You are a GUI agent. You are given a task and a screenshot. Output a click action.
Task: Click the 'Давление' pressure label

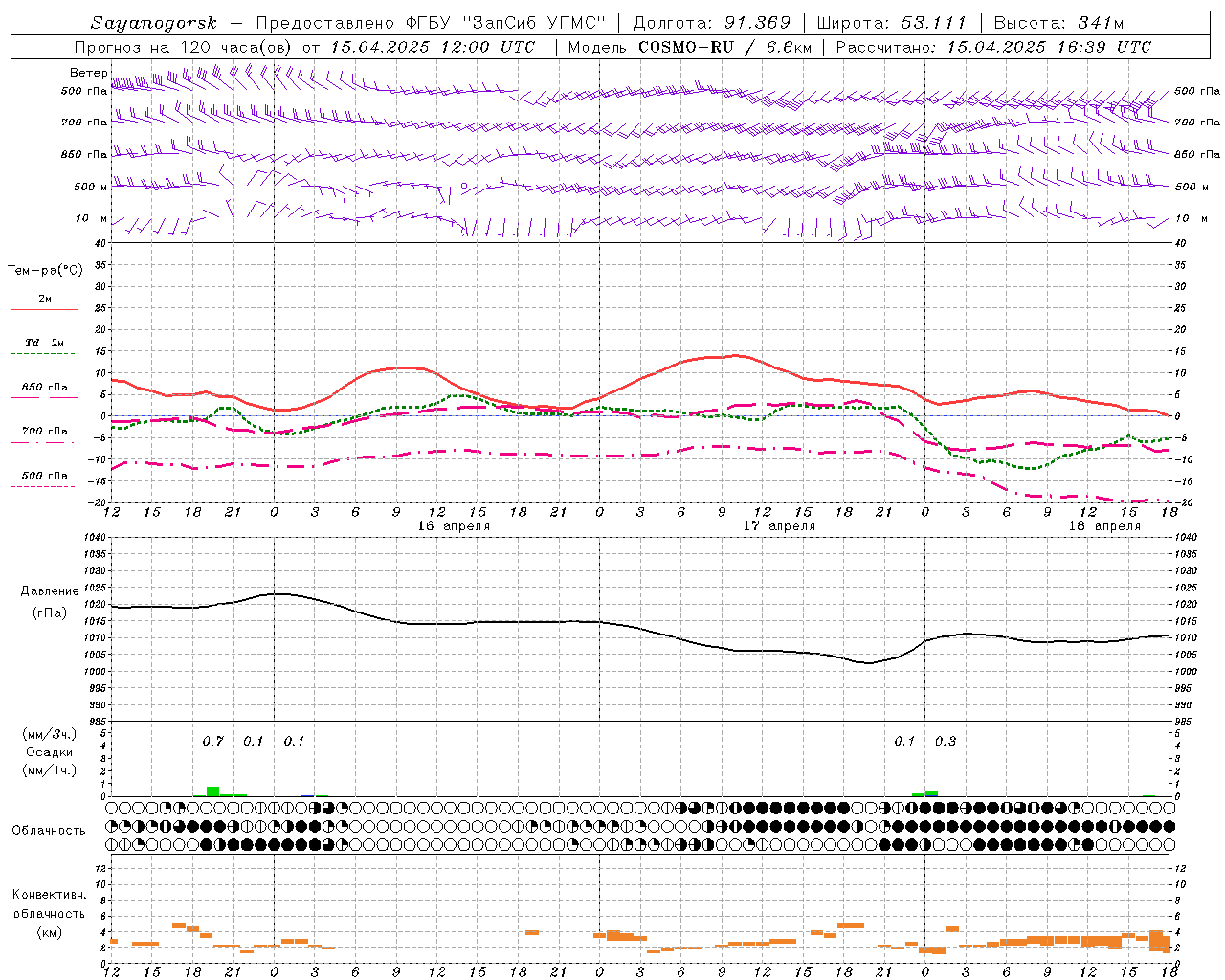(x=50, y=591)
